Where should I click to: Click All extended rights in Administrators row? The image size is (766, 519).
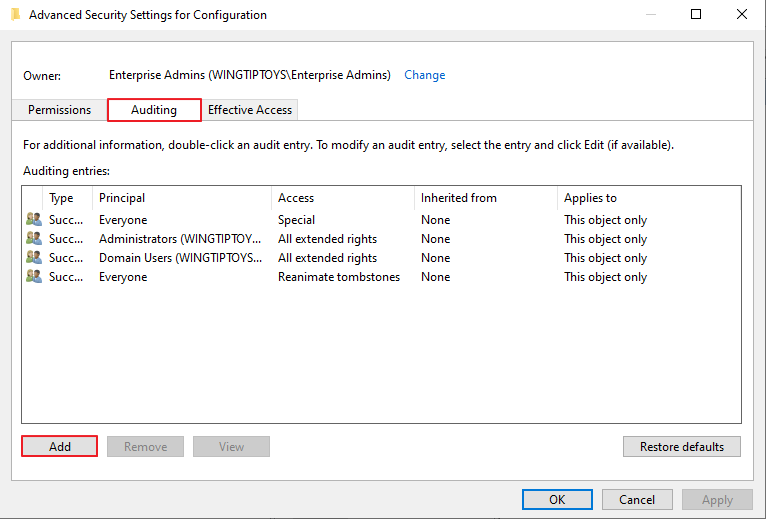[327, 239]
